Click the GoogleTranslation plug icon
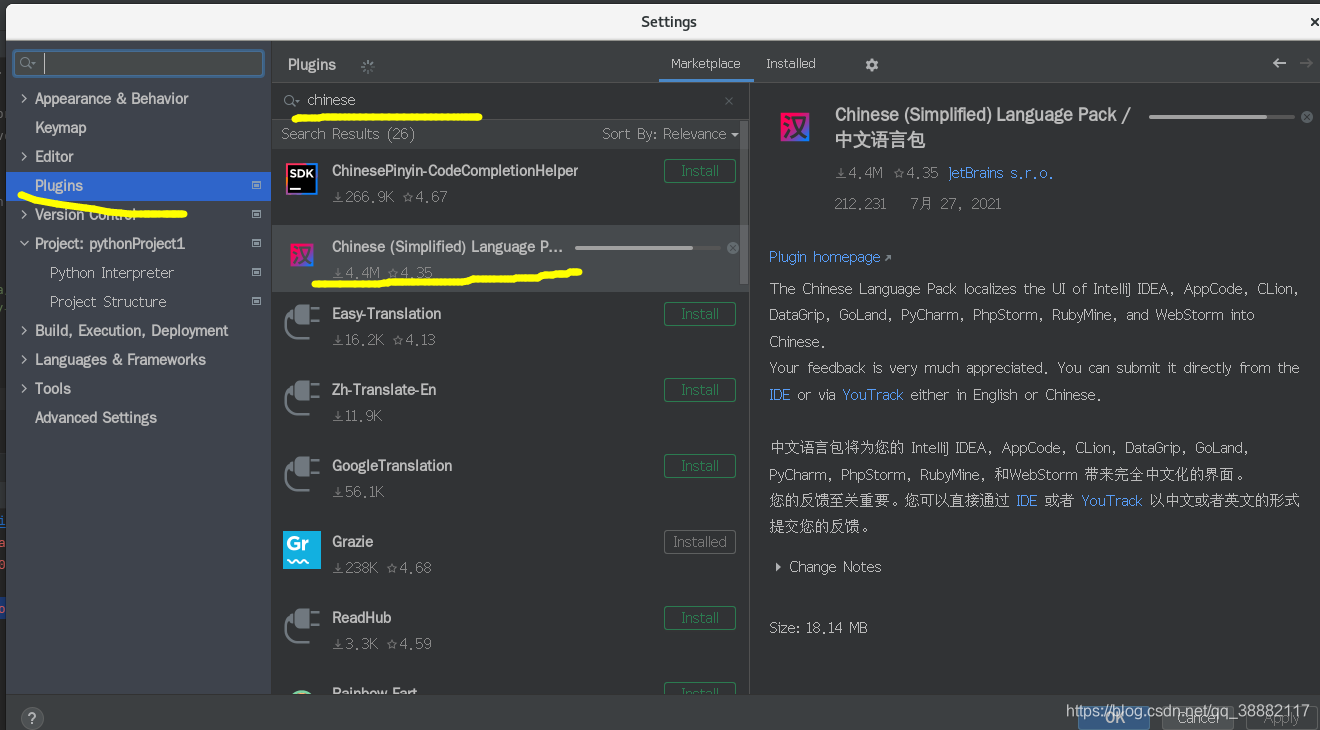The height and width of the screenshot is (730, 1320). click(302, 475)
